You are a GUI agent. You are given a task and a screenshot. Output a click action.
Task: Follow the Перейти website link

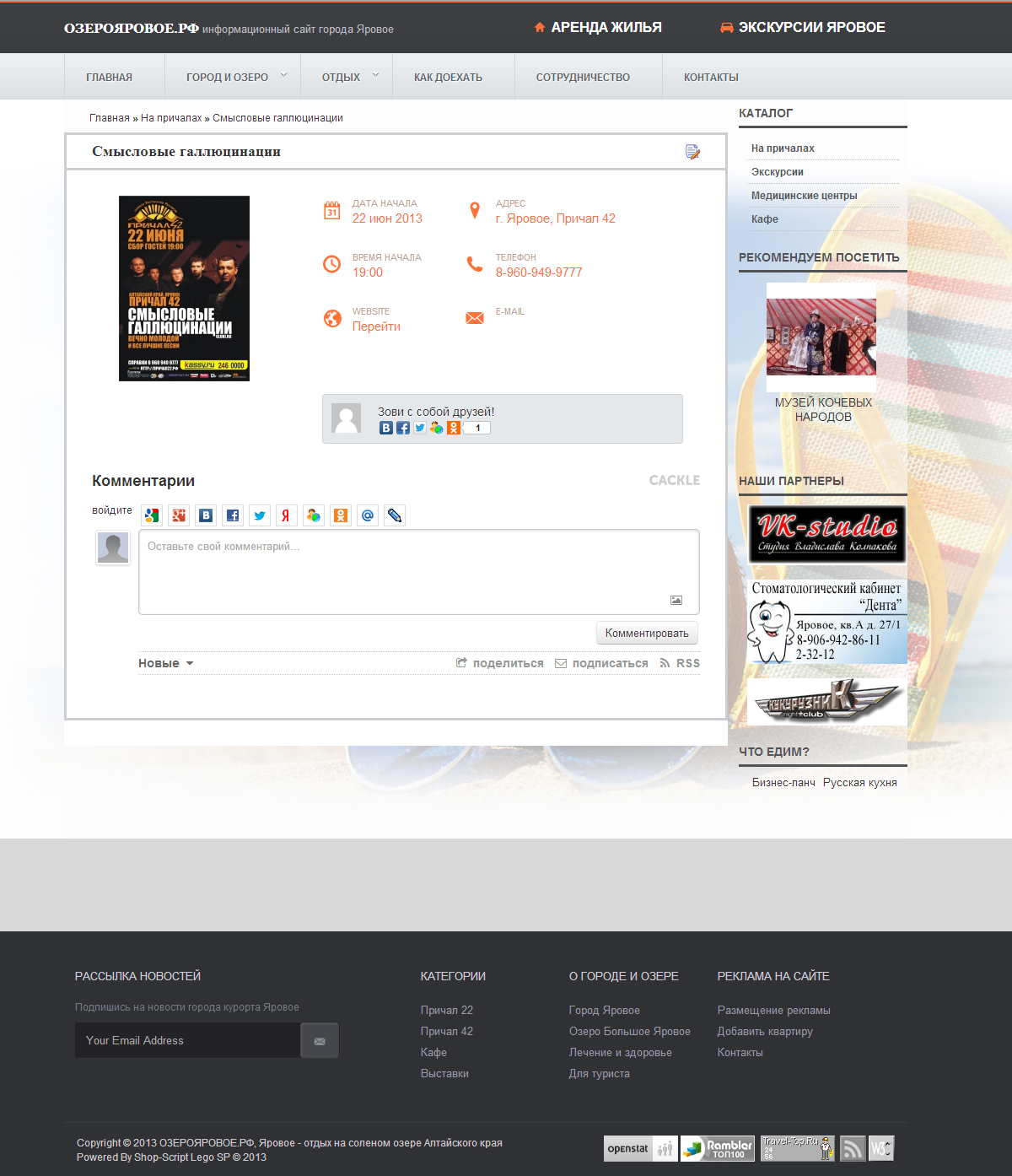376,326
